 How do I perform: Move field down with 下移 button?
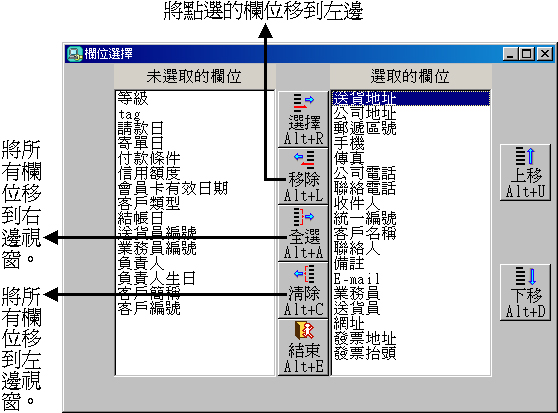pos(525,292)
